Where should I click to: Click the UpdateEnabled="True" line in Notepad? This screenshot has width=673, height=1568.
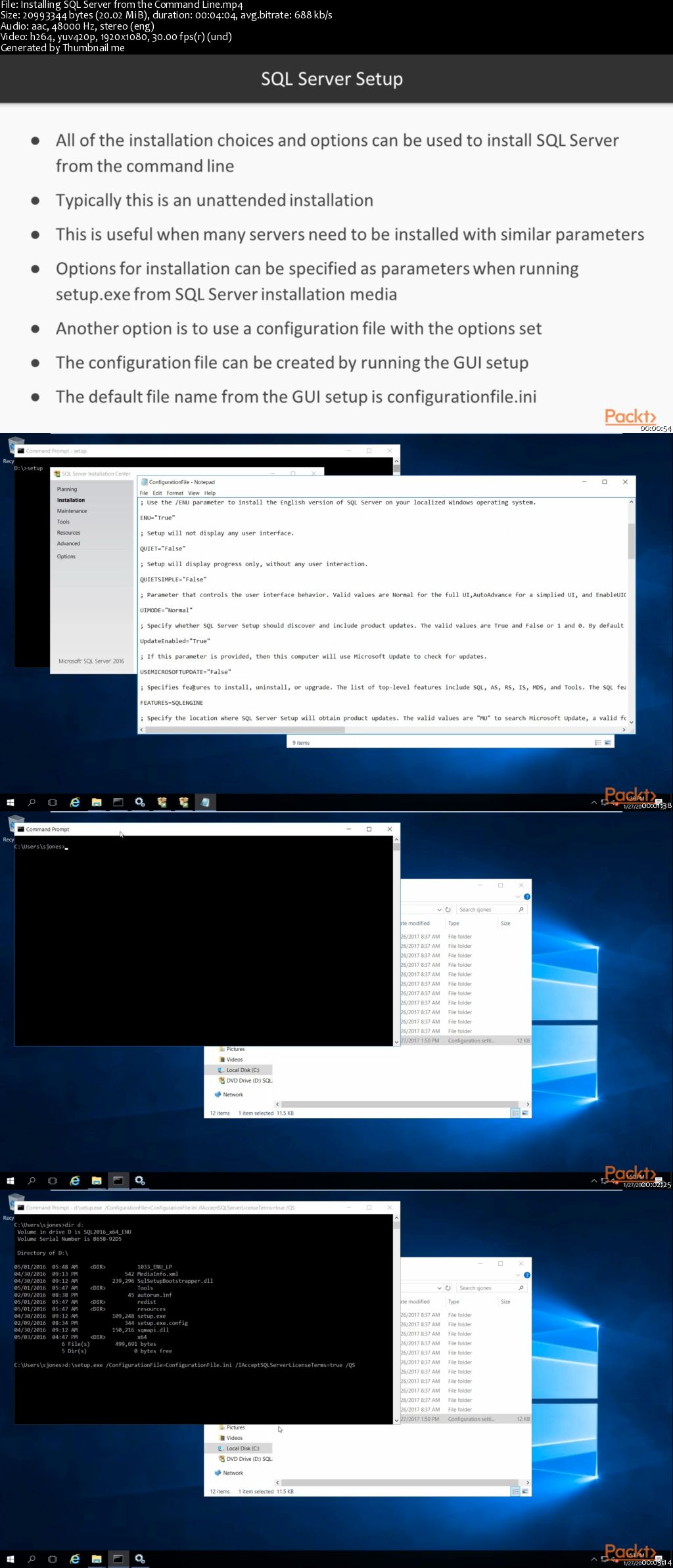pos(175,641)
